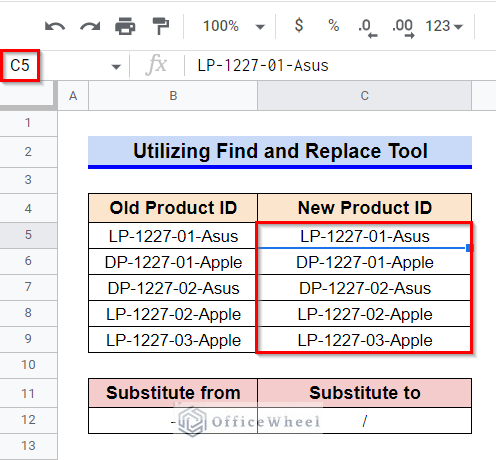The height and width of the screenshot is (460, 496).
Task: Expand the Name box dropdown arrow
Action: point(116,67)
